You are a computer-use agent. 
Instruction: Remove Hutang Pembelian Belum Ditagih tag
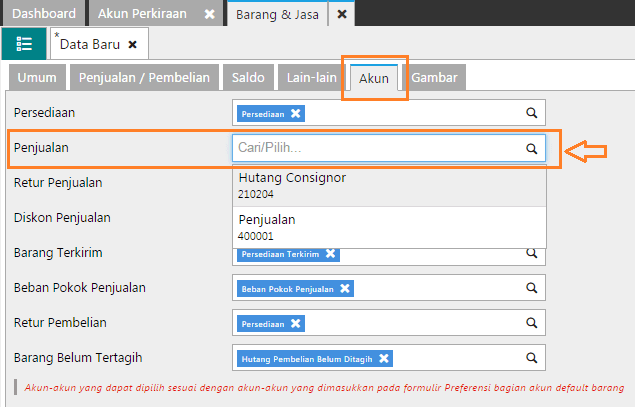tap(384, 359)
